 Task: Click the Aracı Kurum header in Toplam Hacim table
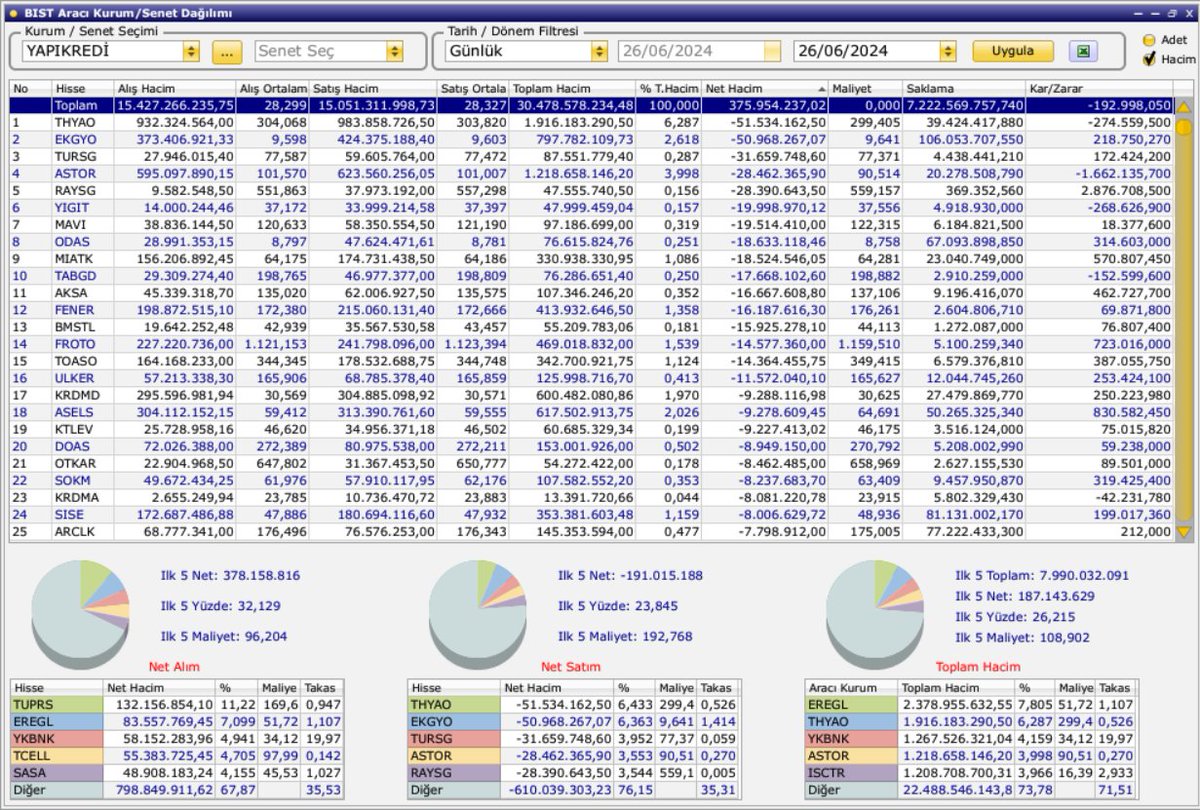click(852, 688)
